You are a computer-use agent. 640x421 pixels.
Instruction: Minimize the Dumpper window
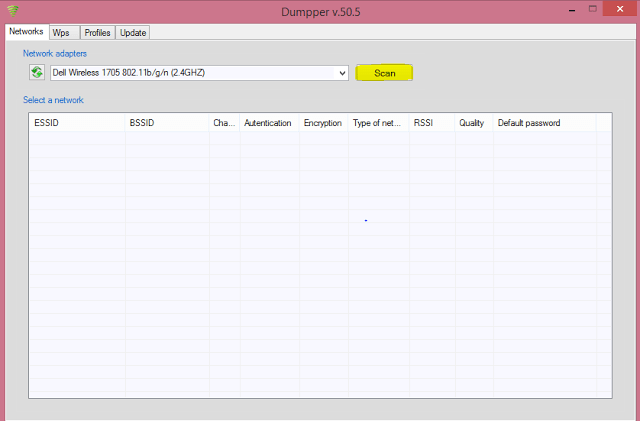(x=572, y=9)
